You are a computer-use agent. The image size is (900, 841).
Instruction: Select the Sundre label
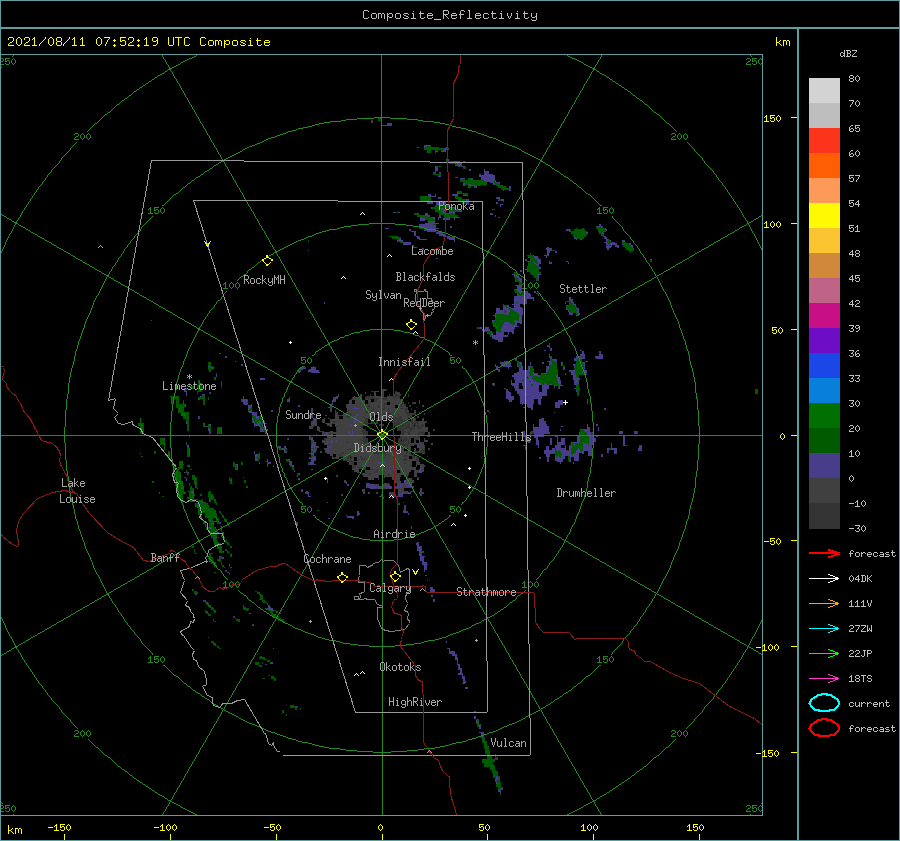click(303, 414)
